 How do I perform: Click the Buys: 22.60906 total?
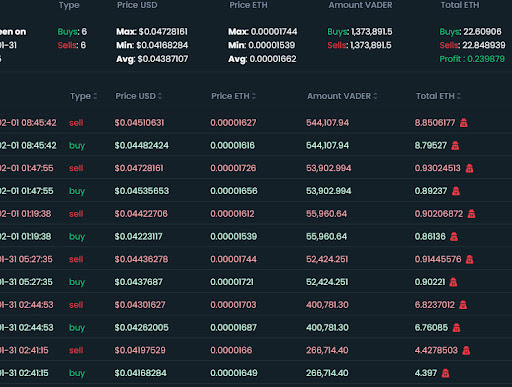[x=470, y=32]
